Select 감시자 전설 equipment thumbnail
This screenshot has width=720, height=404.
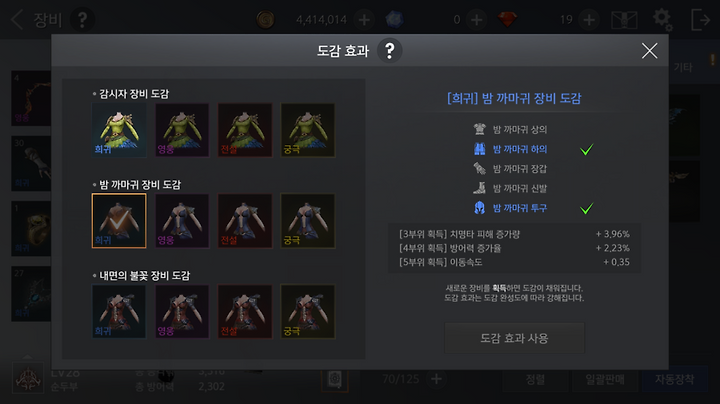245,130
